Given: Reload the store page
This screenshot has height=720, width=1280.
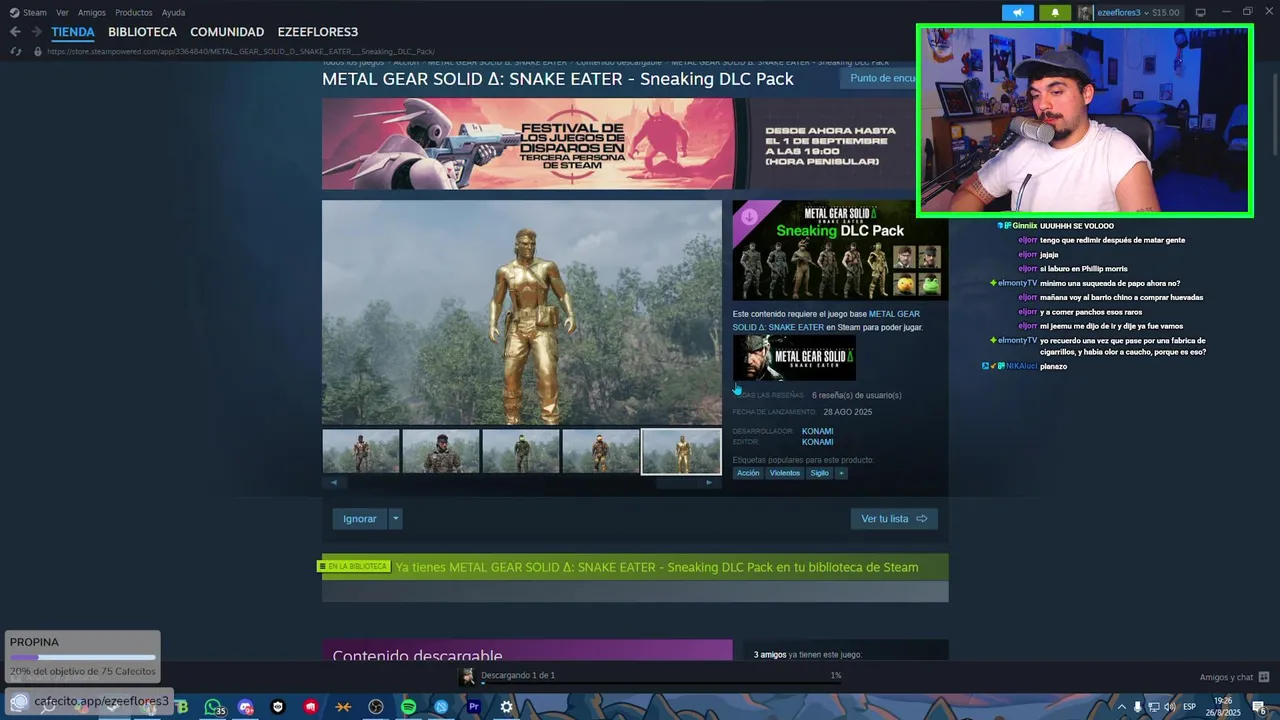Looking at the screenshot, I should (x=15, y=51).
